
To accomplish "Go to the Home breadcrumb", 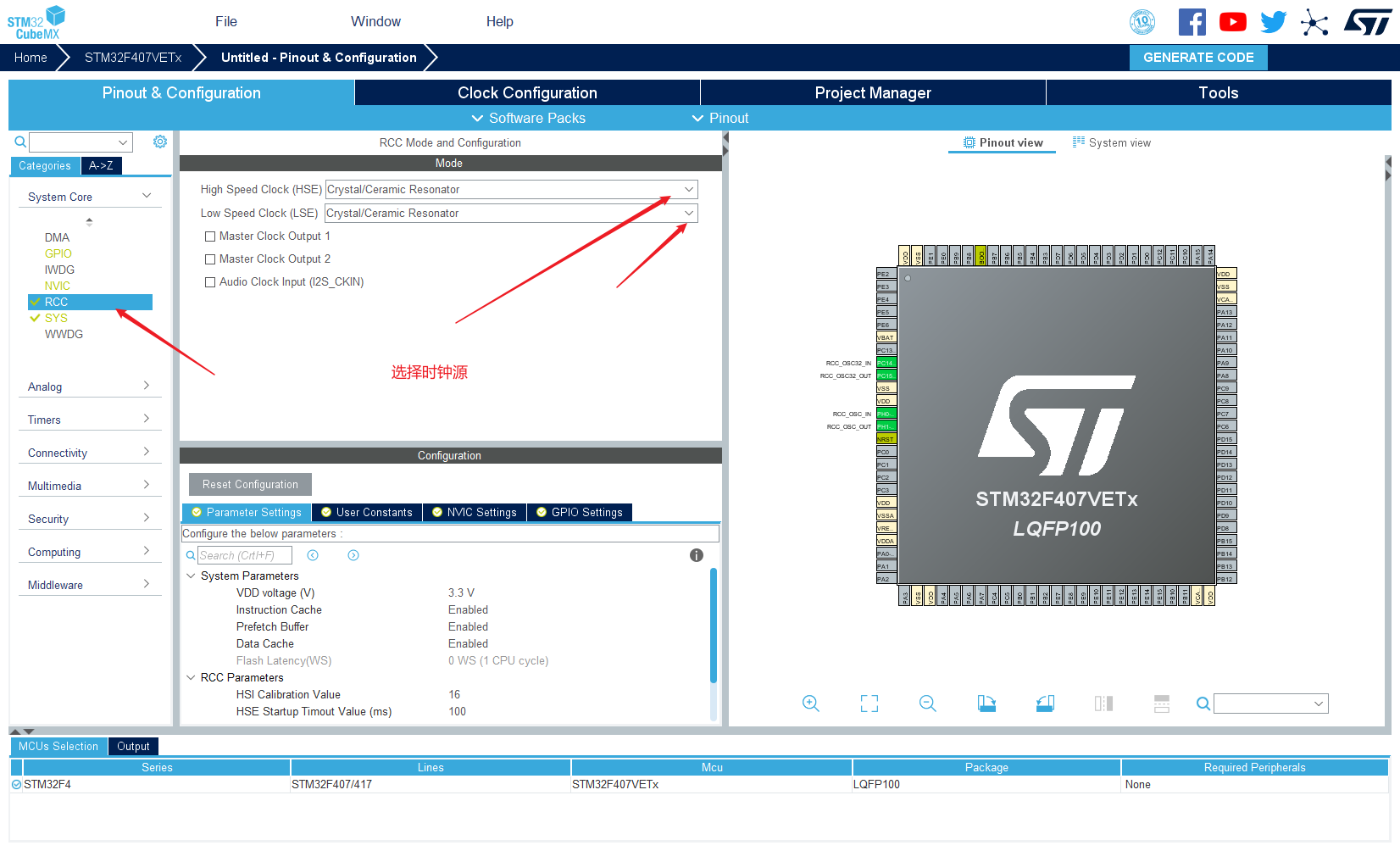I will [x=31, y=58].
